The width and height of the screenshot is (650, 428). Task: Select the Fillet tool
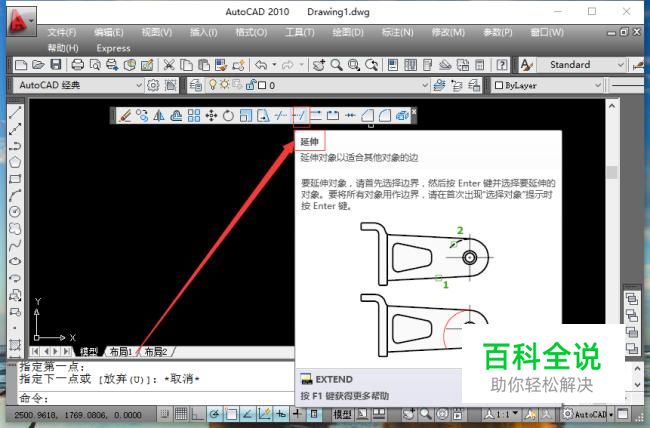(385, 115)
